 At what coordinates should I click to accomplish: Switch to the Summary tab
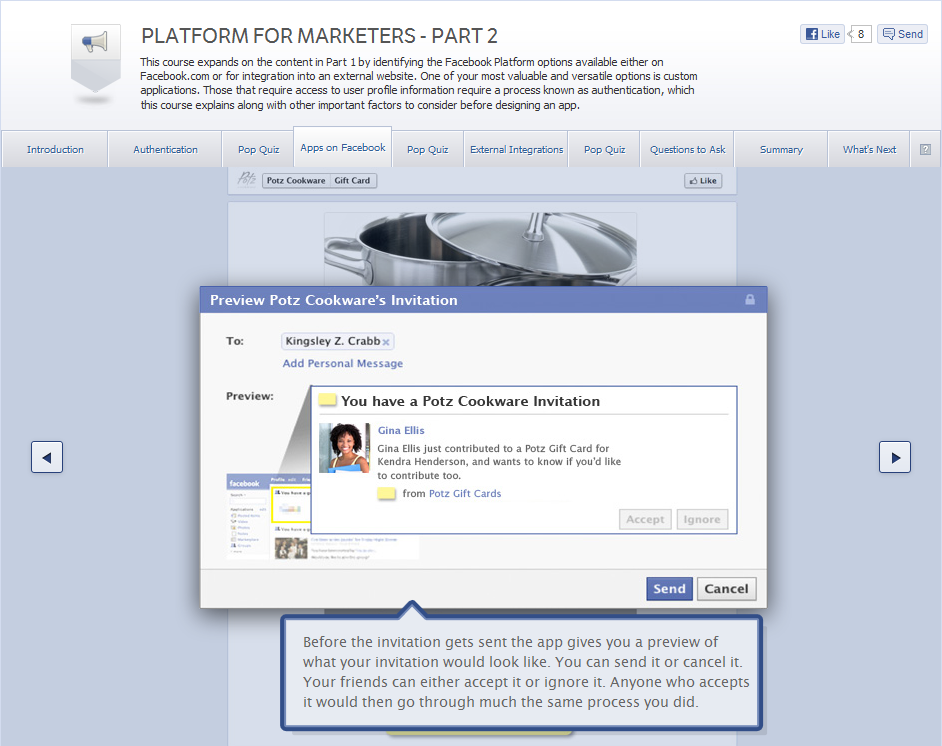pos(781,150)
